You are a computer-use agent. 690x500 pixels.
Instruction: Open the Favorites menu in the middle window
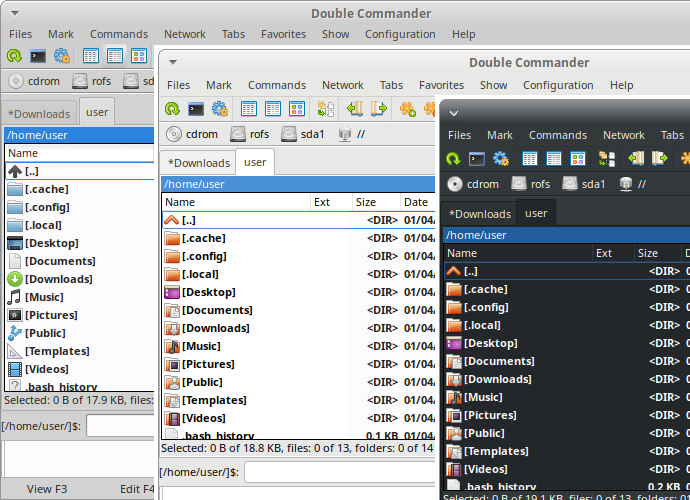441,85
